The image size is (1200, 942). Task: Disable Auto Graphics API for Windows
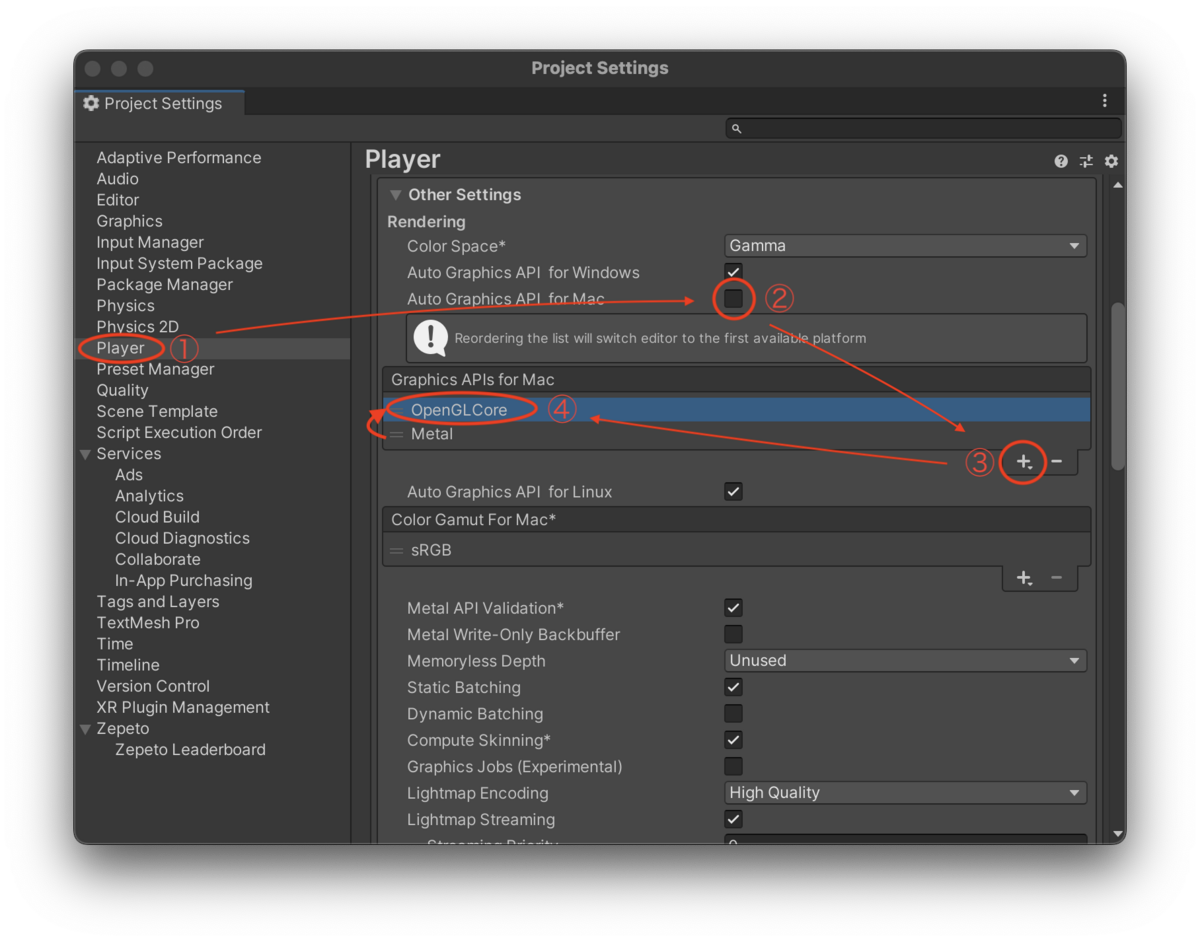(733, 271)
